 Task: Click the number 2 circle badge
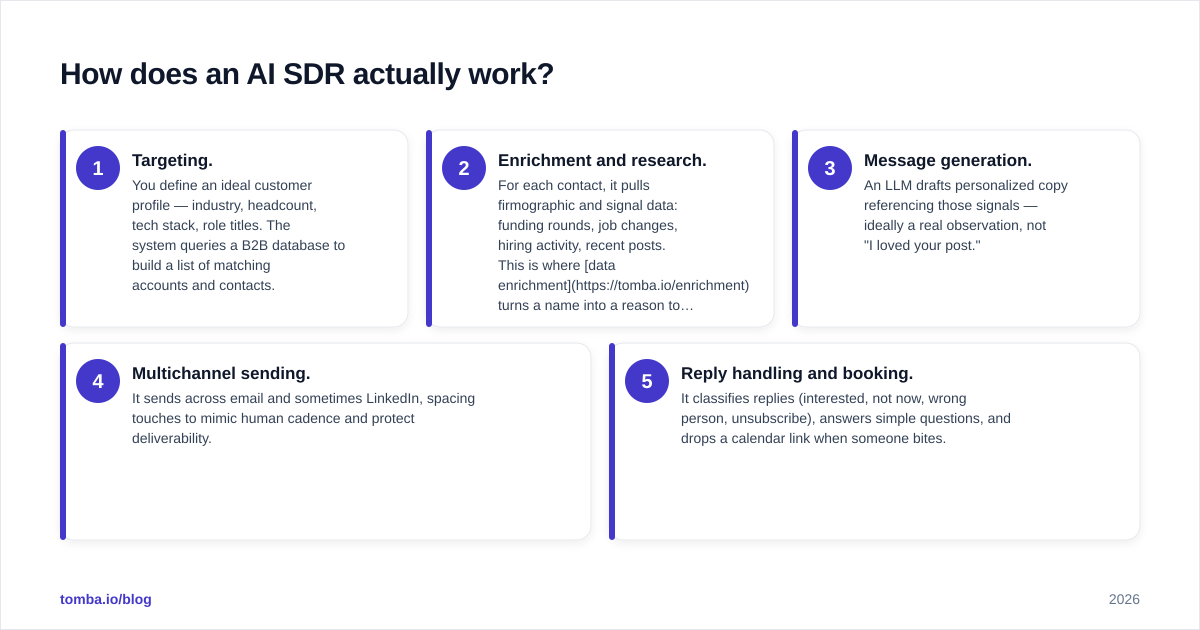click(464, 168)
